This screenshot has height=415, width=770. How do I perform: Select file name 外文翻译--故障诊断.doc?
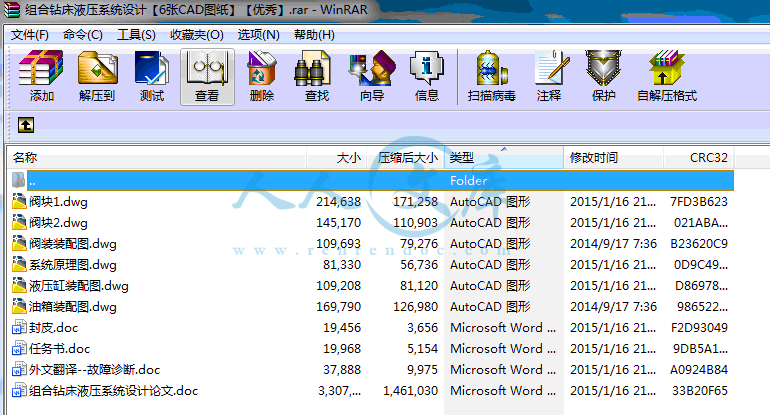pyautogui.click(x=94, y=370)
